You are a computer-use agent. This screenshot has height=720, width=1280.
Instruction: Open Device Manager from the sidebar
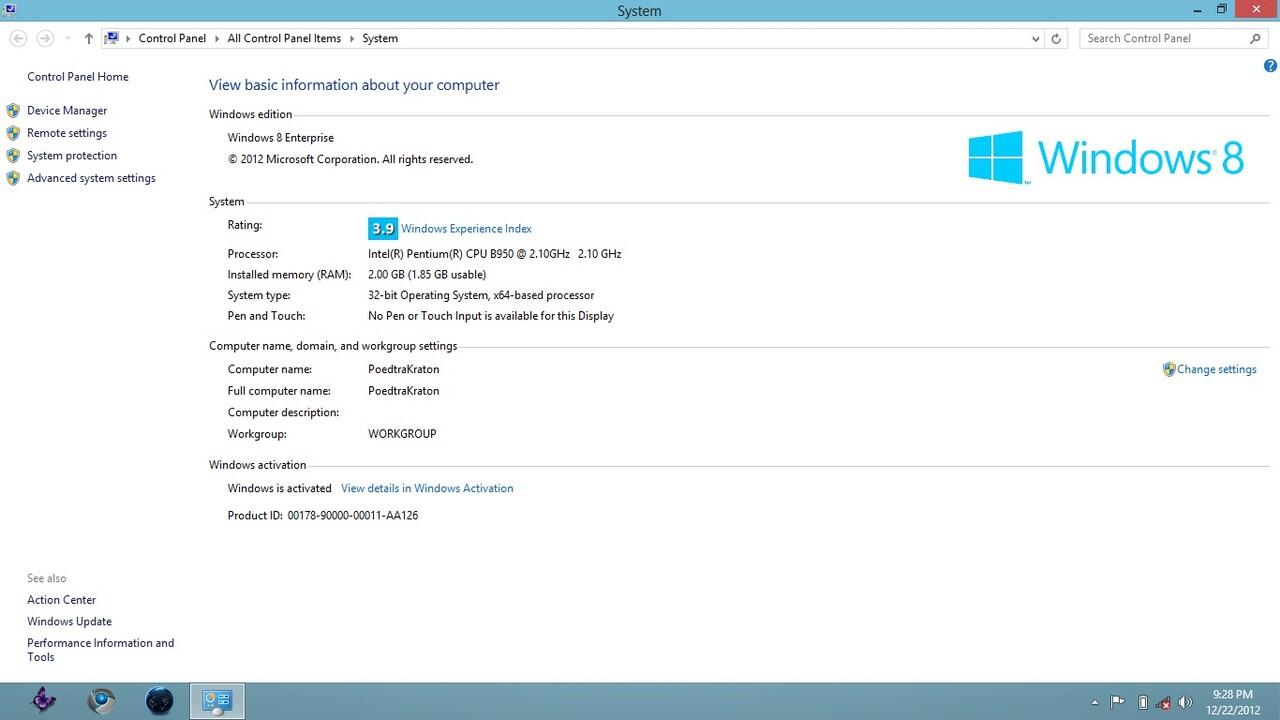click(x=67, y=111)
